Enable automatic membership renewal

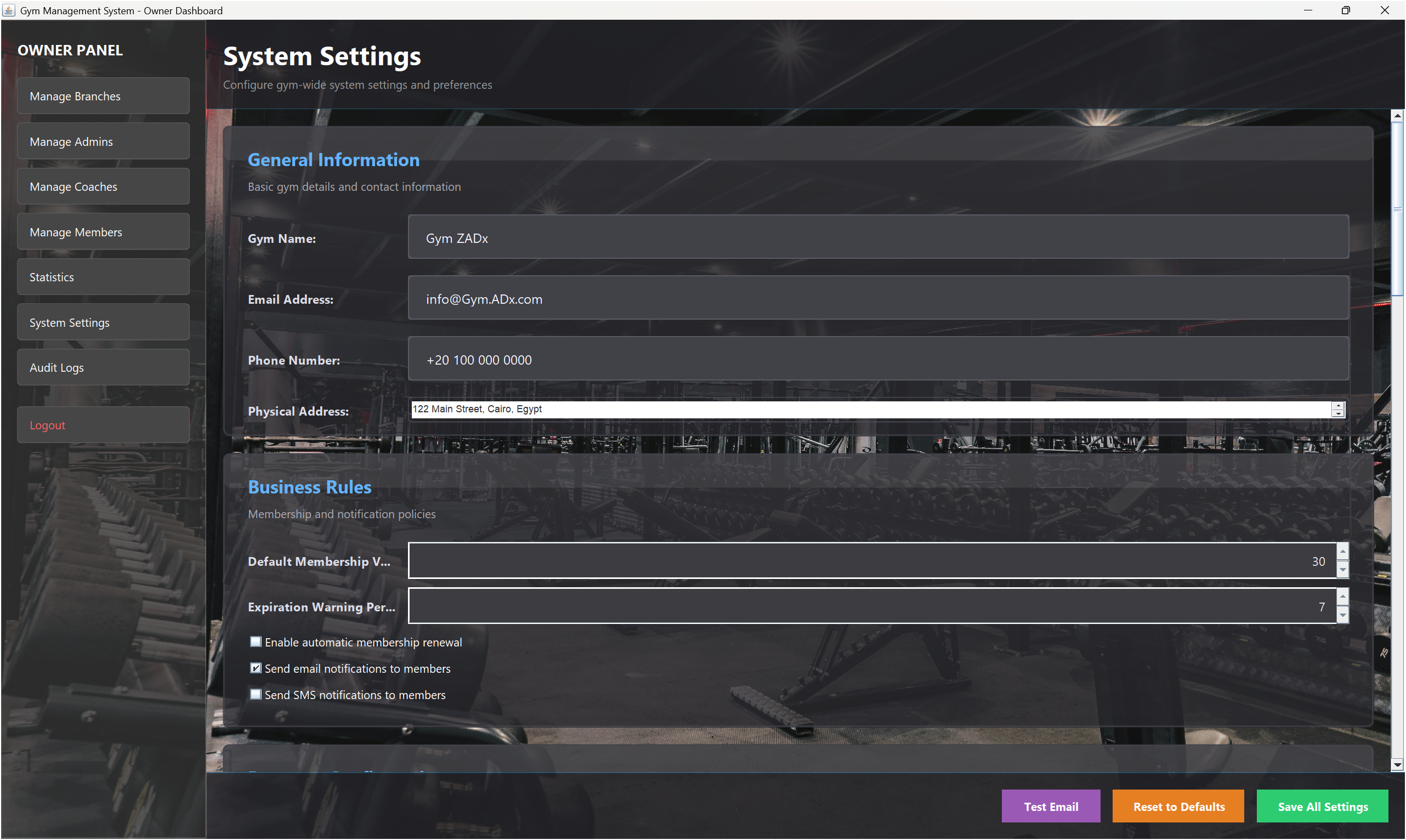tap(256, 641)
